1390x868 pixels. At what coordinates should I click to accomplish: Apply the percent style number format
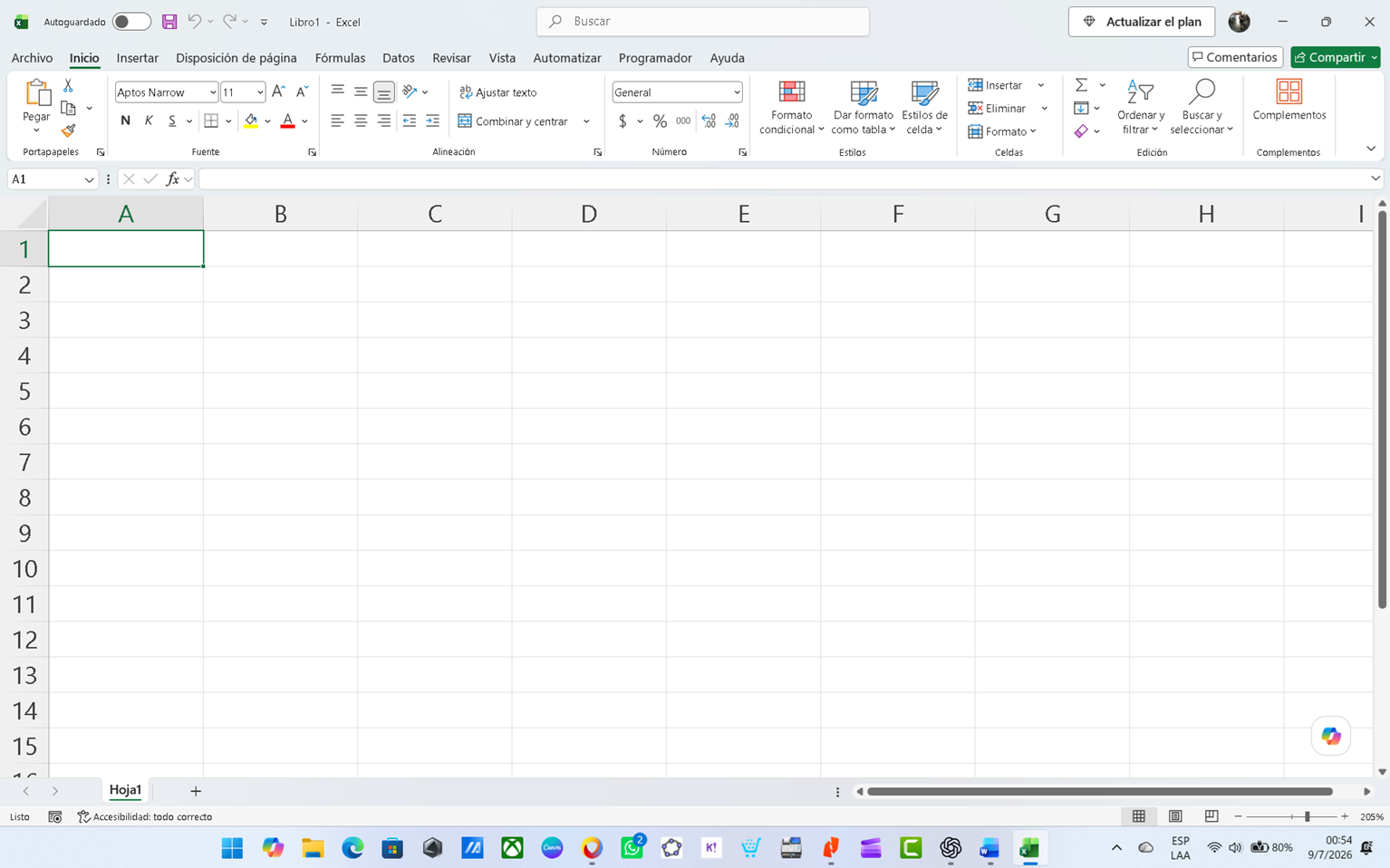click(x=660, y=121)
